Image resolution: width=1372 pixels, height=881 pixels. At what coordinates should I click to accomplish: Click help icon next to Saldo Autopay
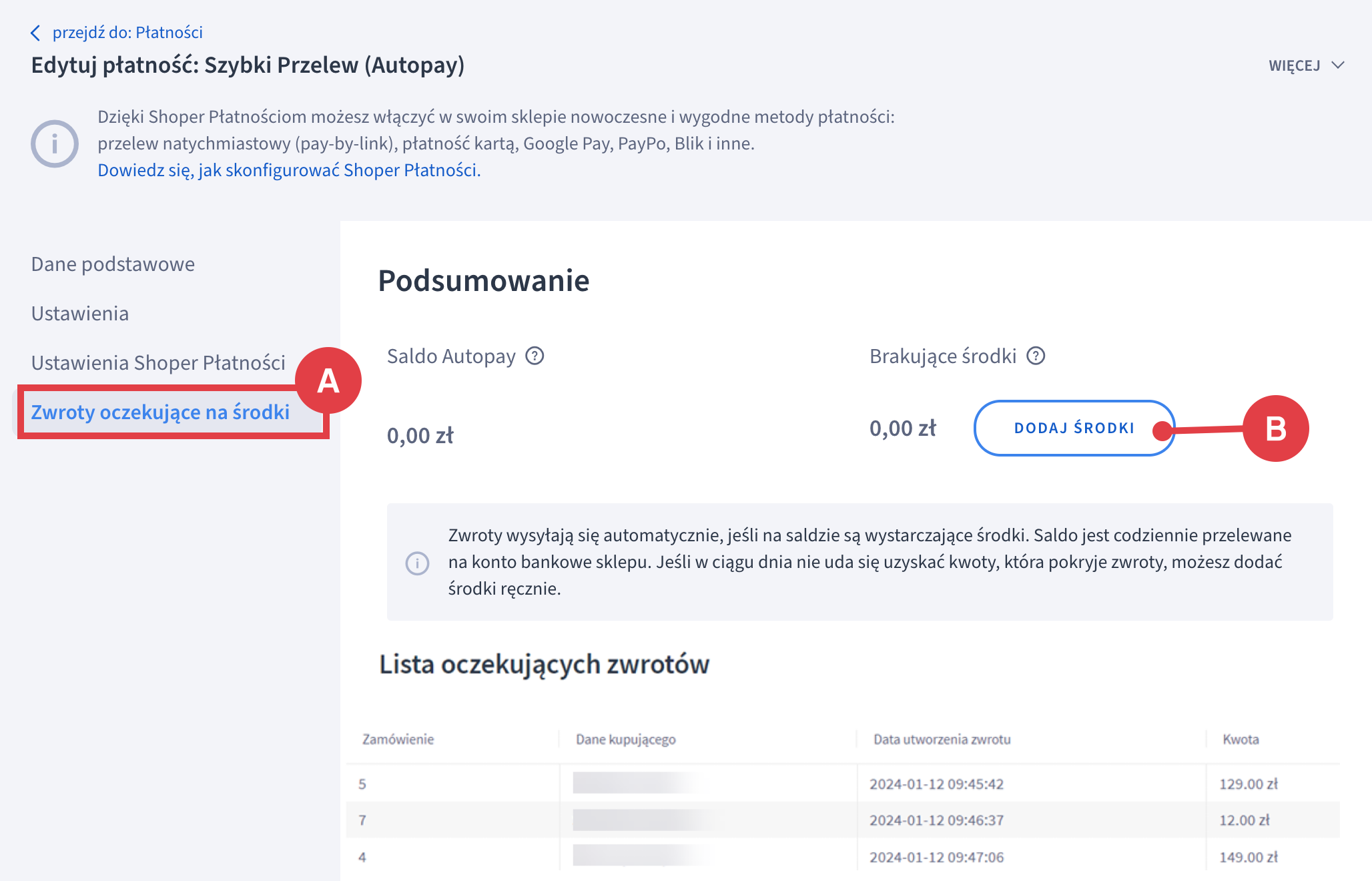click(x=535, y=356)
